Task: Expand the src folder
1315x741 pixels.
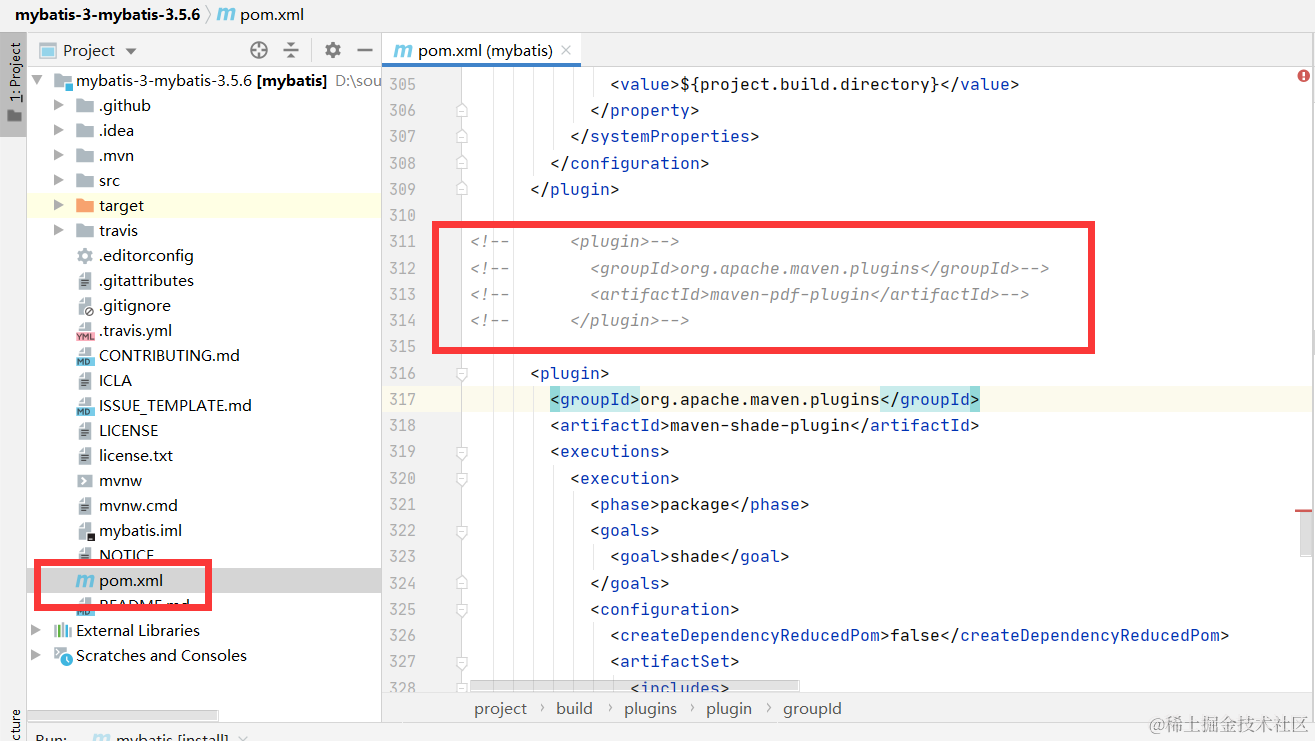Action: (x=59, y=180)
